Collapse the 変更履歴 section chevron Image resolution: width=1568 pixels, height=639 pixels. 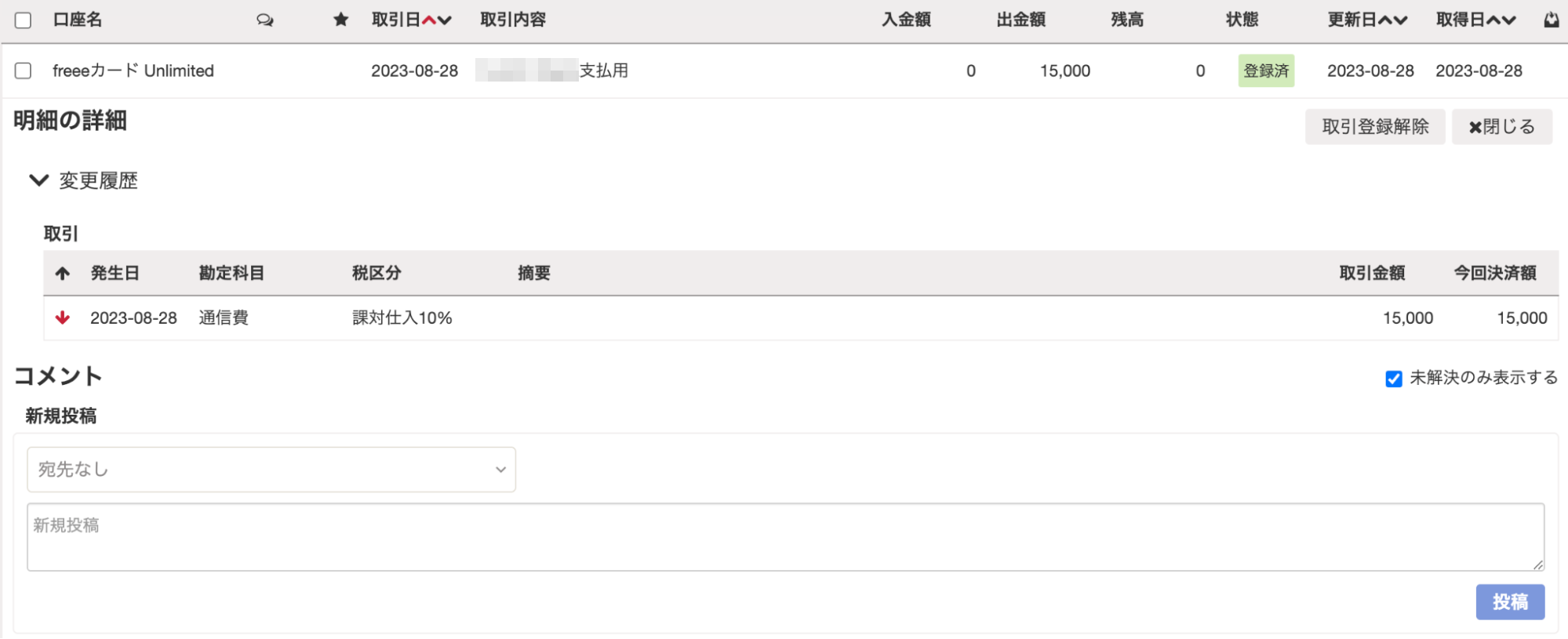[38, 180]
